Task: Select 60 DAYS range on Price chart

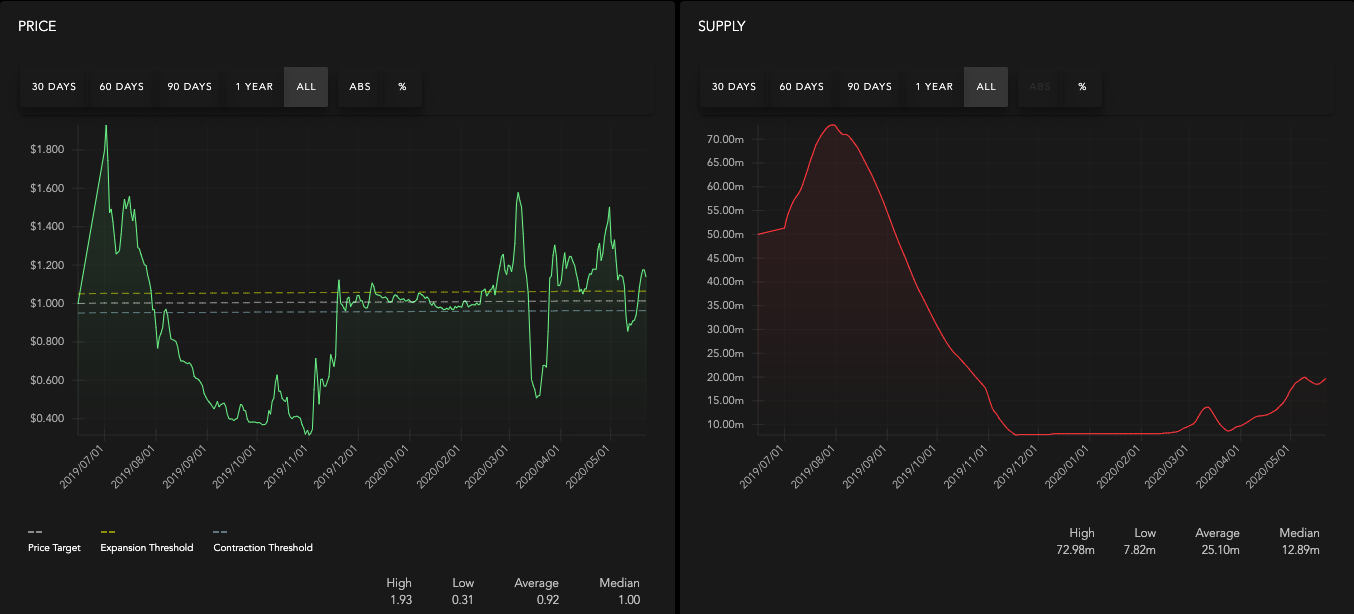Action: (122, 87)
